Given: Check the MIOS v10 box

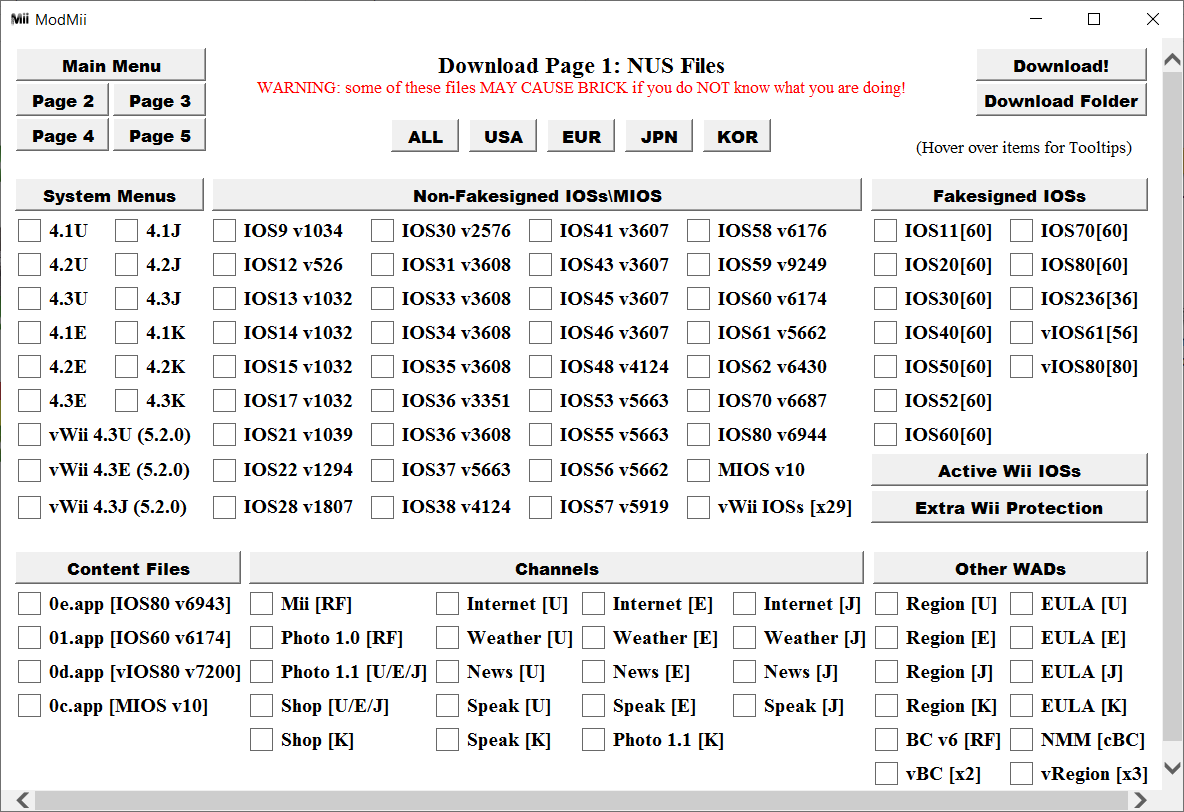Looking at the screenshot, I should click(698, 470).
